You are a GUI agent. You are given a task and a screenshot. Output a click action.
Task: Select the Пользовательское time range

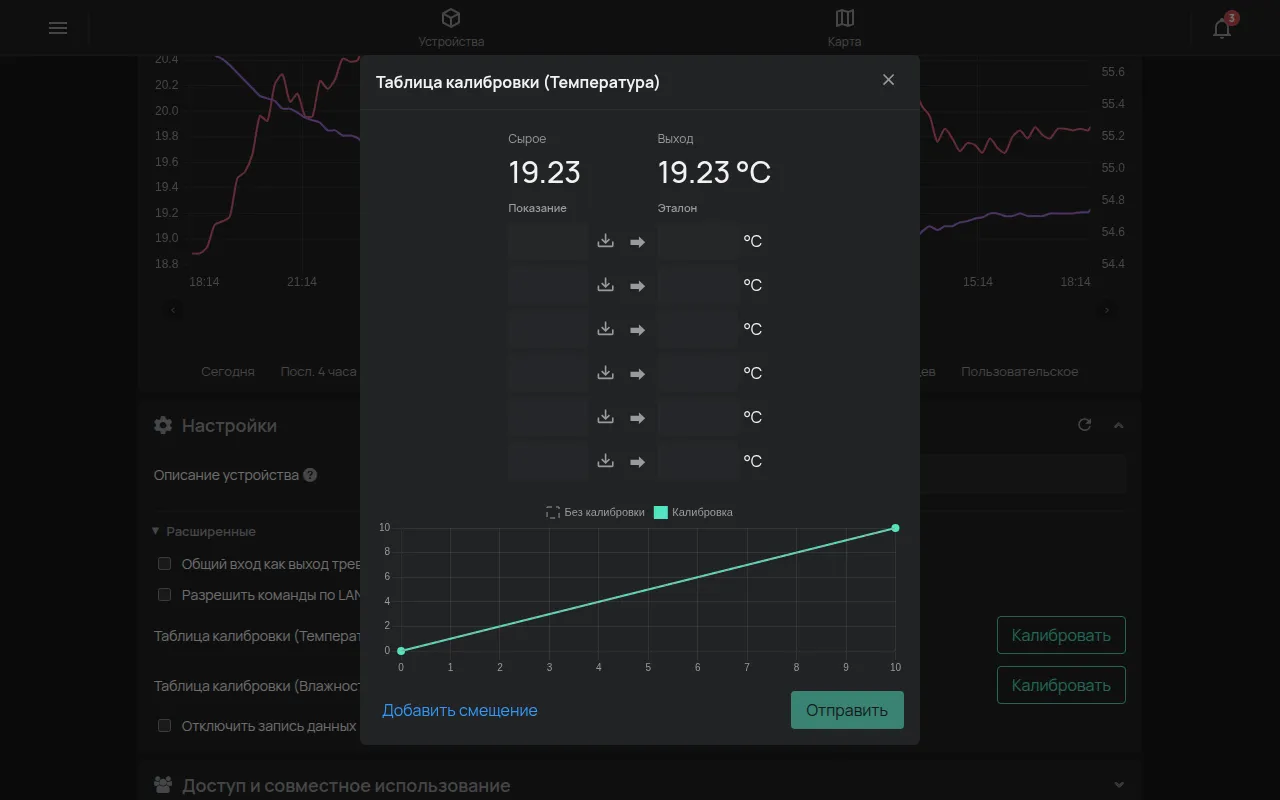pos(1020,371)
